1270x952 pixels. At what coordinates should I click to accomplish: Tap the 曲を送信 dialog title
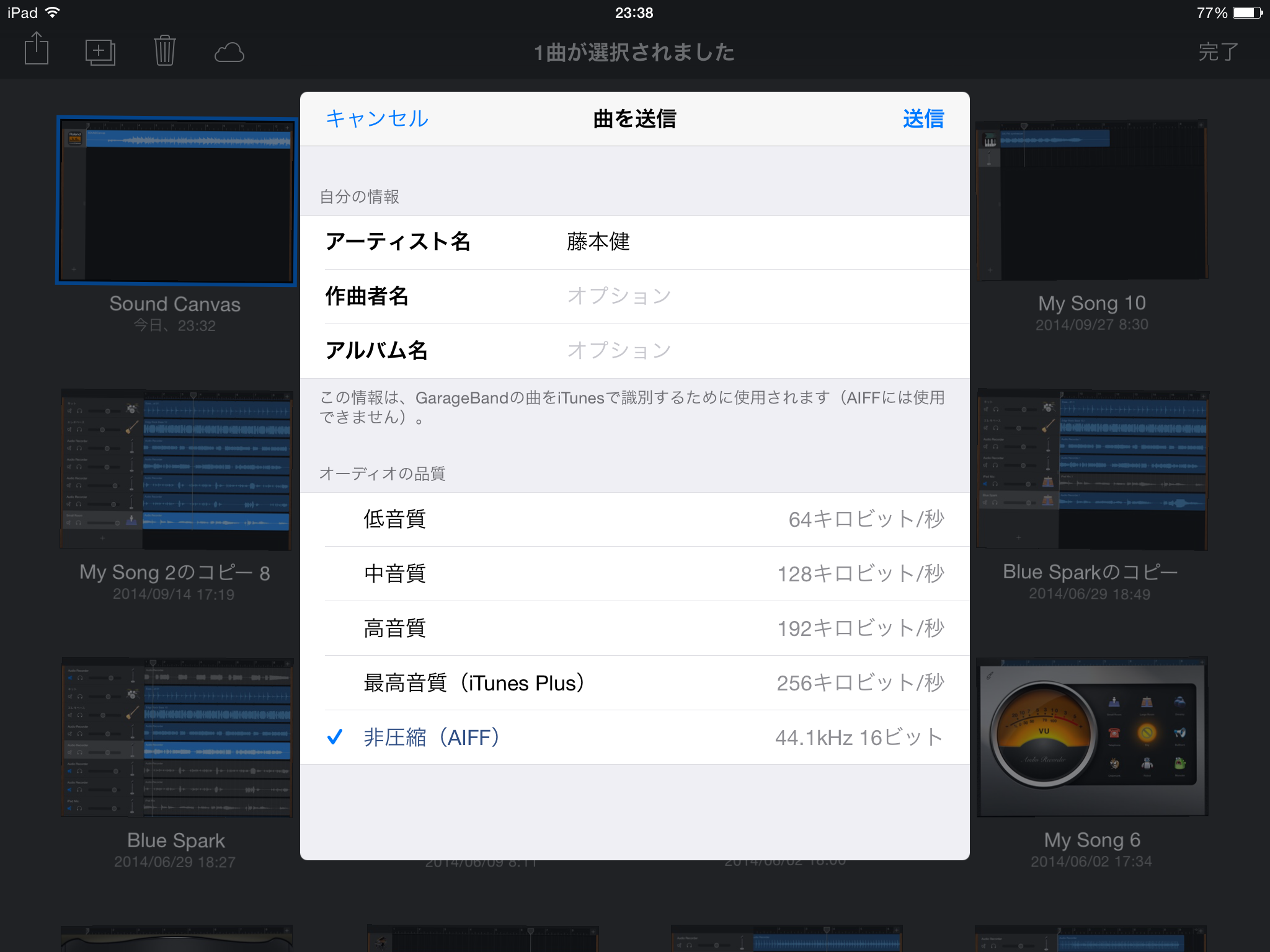pos(634,118)
